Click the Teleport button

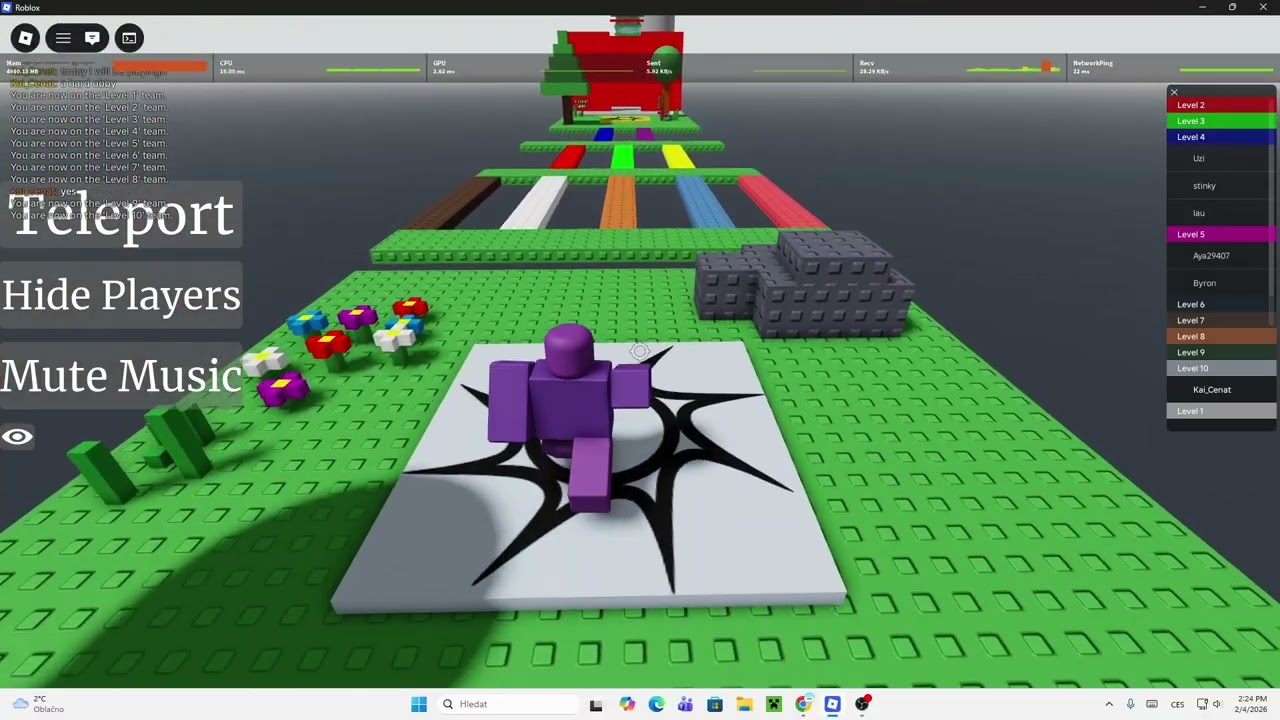[121, 214]
